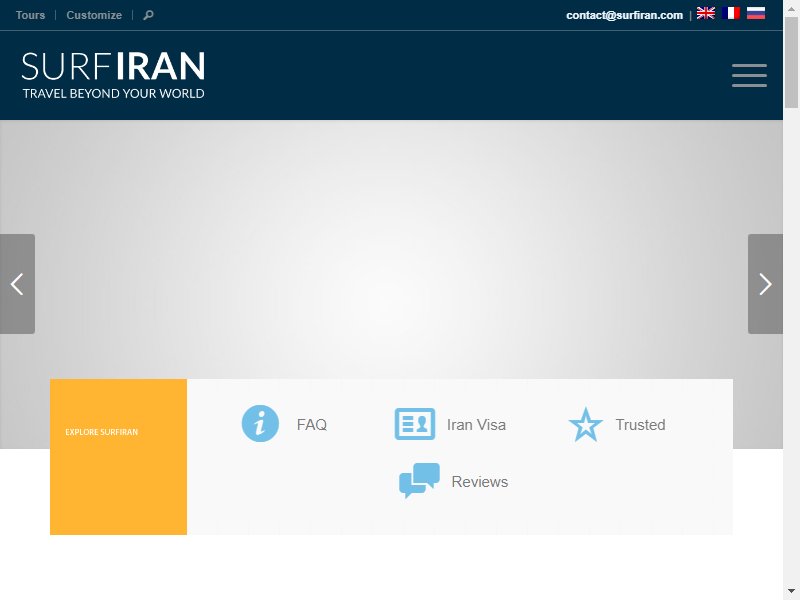Open the Tours menu item
This screenshot has width=800, height=600.
(31, 15)
